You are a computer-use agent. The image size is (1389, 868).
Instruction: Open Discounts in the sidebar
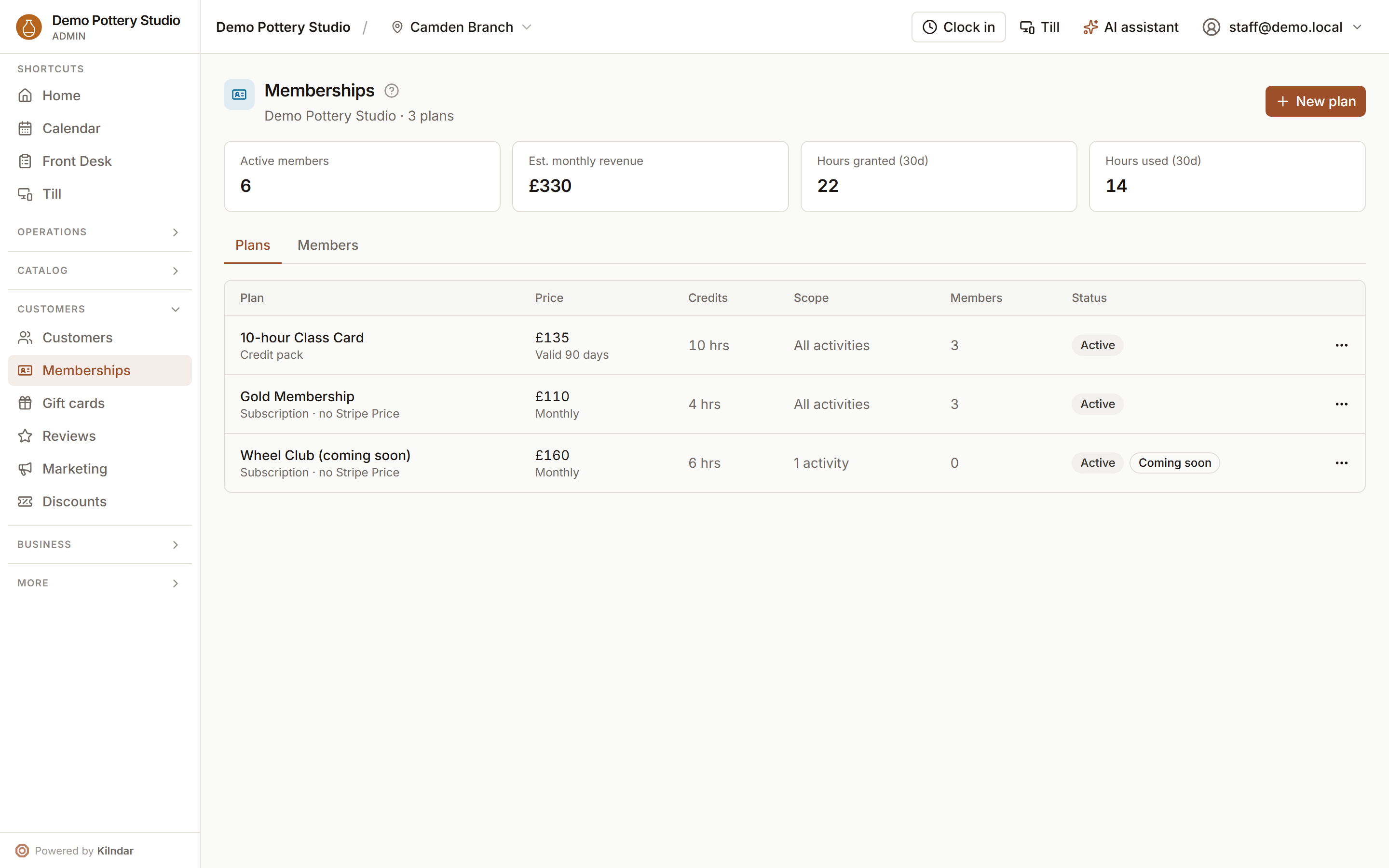pos(99,501)
